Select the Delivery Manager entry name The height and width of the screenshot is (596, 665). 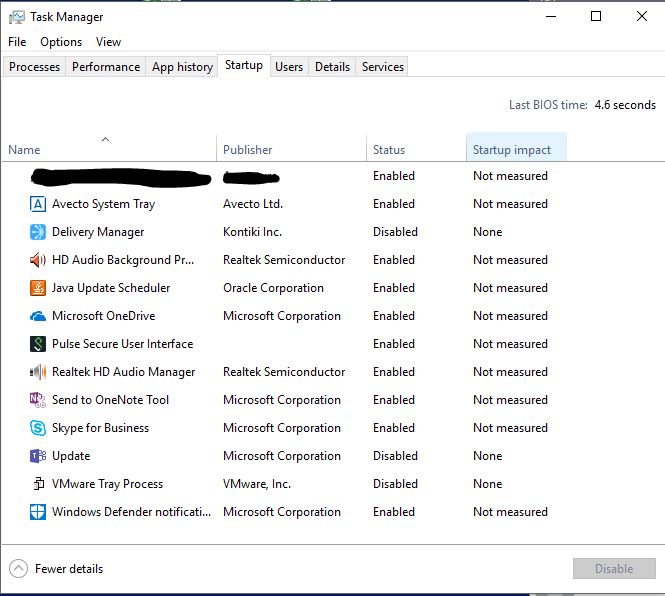(98, 232)
